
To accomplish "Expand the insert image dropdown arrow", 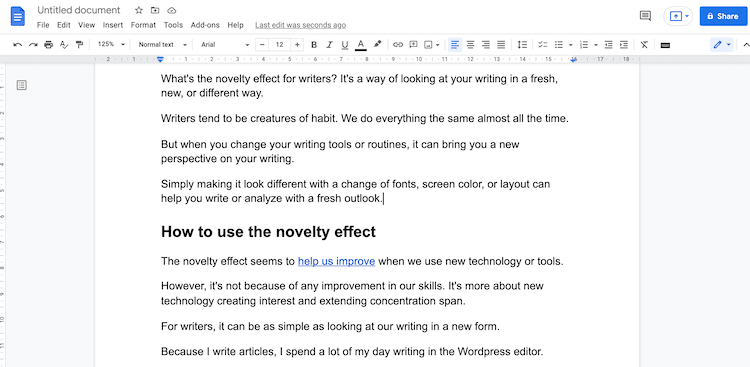I will pos(438,45).
